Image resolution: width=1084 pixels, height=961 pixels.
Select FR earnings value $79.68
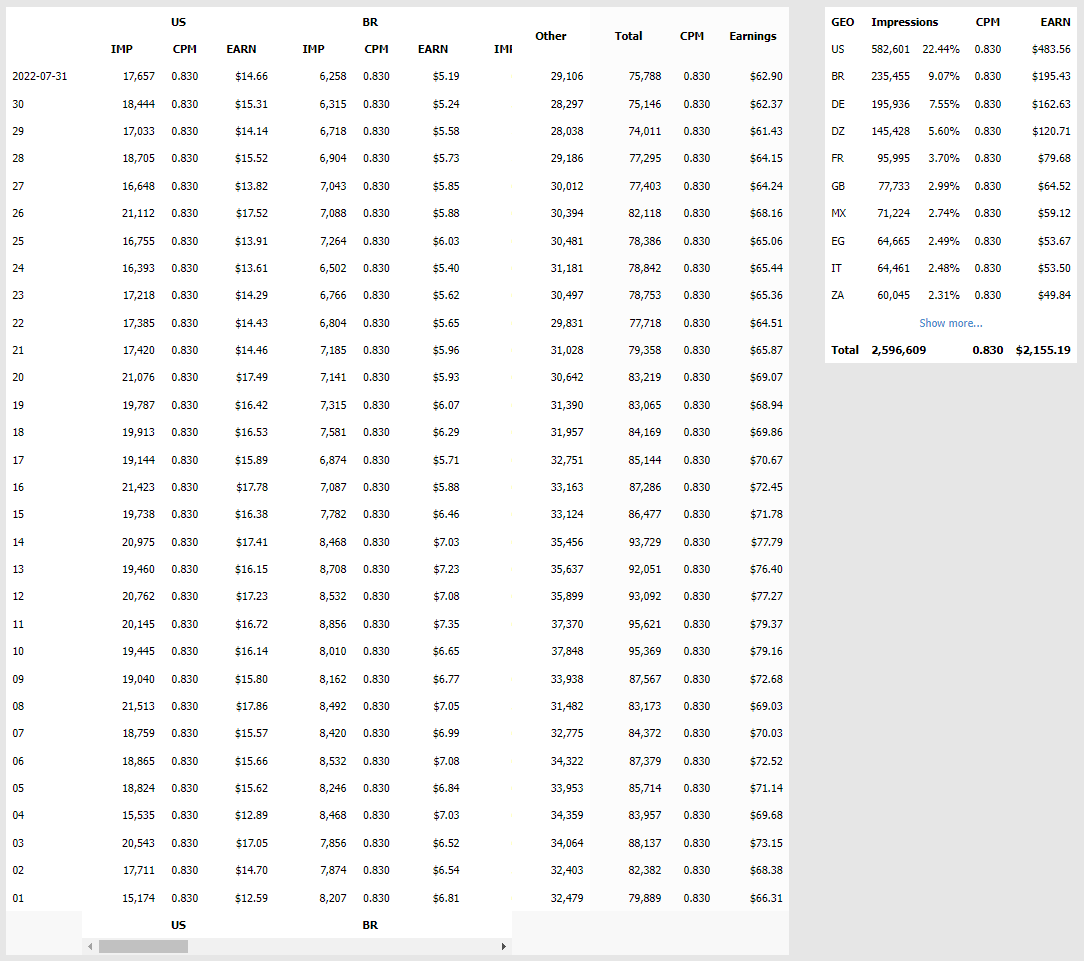click(x=1054, y=158)
